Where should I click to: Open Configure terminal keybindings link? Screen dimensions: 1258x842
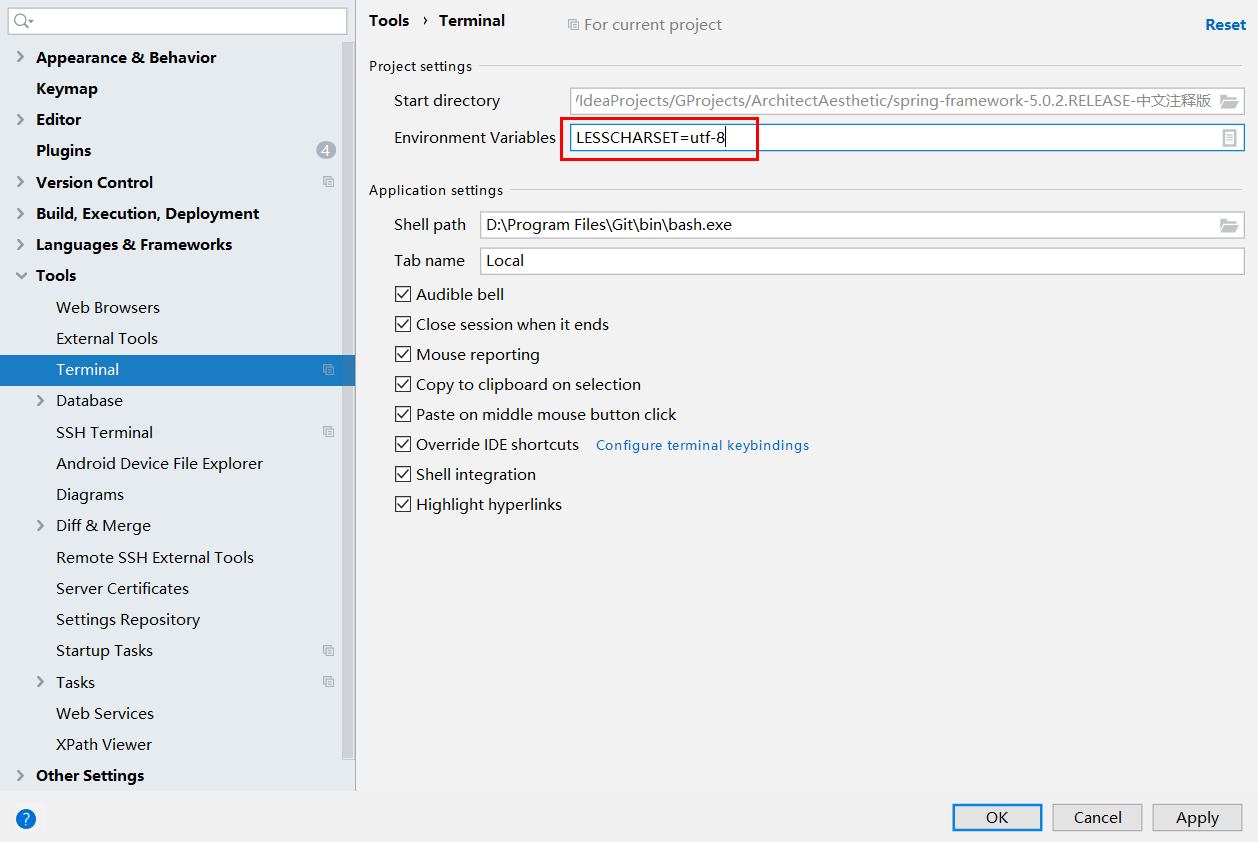tap(702, 445)
